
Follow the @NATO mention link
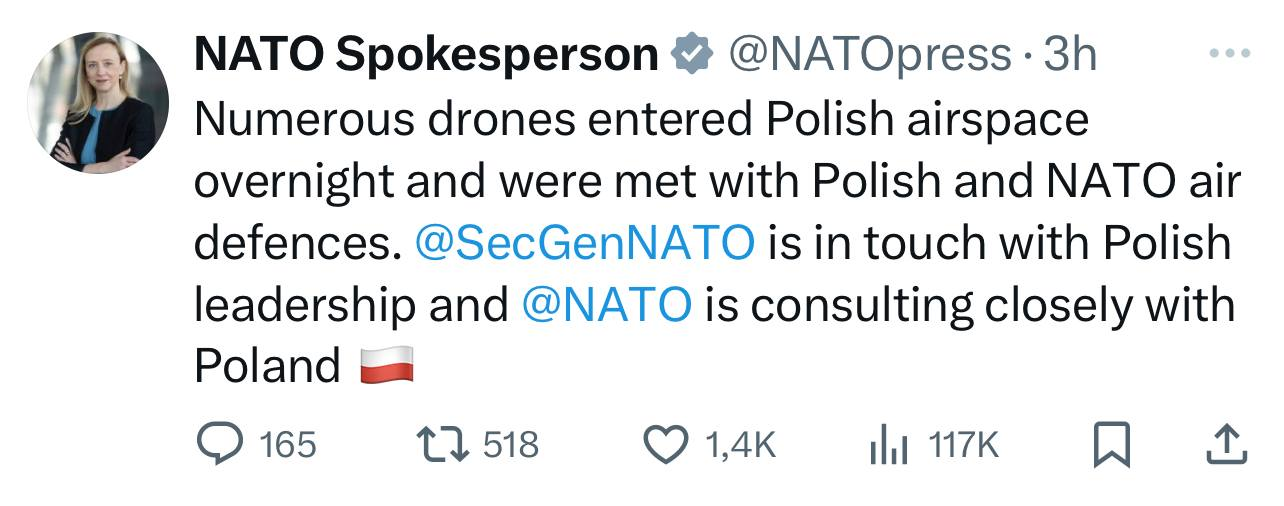607,304
